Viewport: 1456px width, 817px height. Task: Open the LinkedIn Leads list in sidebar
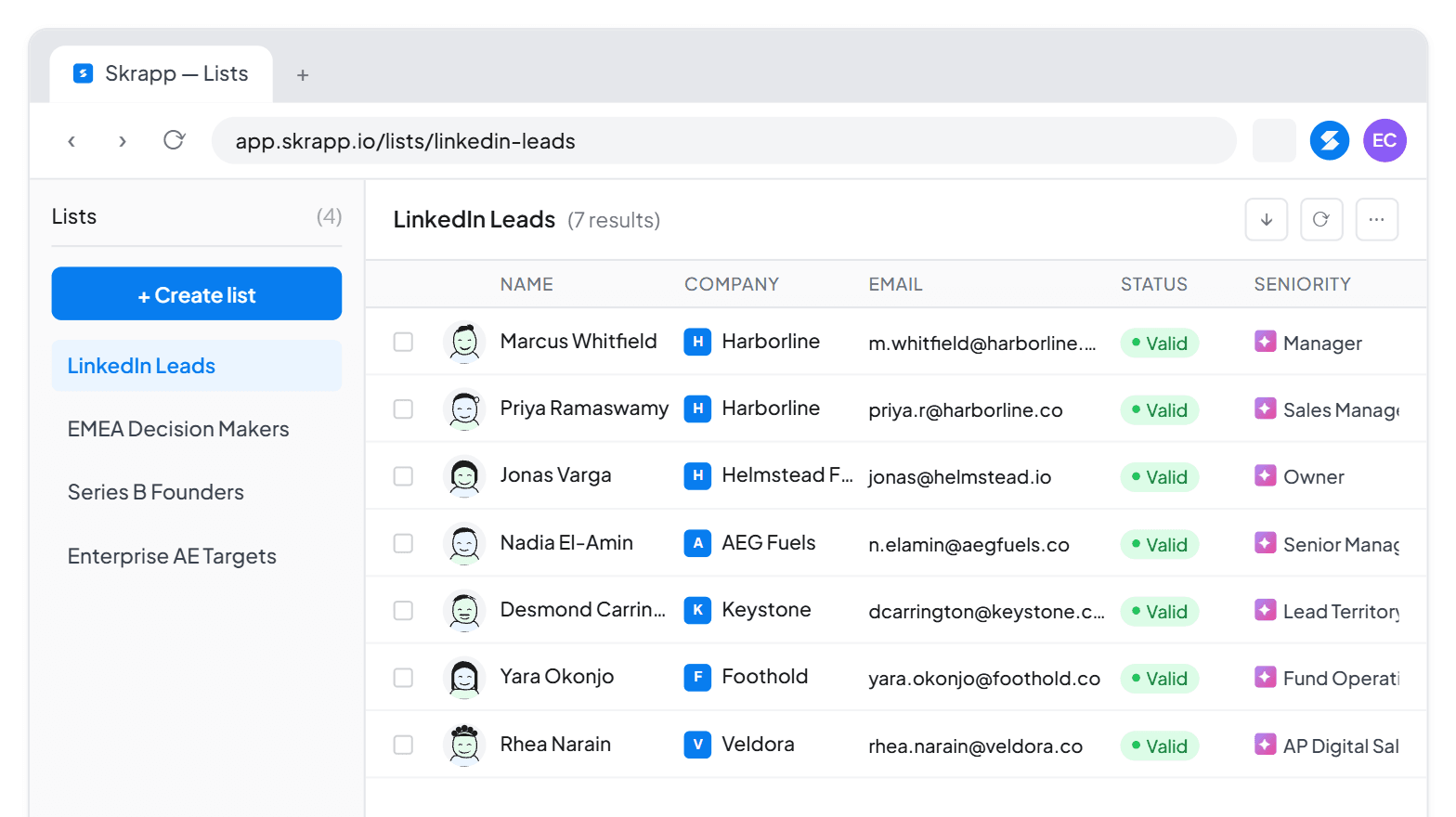197,366
